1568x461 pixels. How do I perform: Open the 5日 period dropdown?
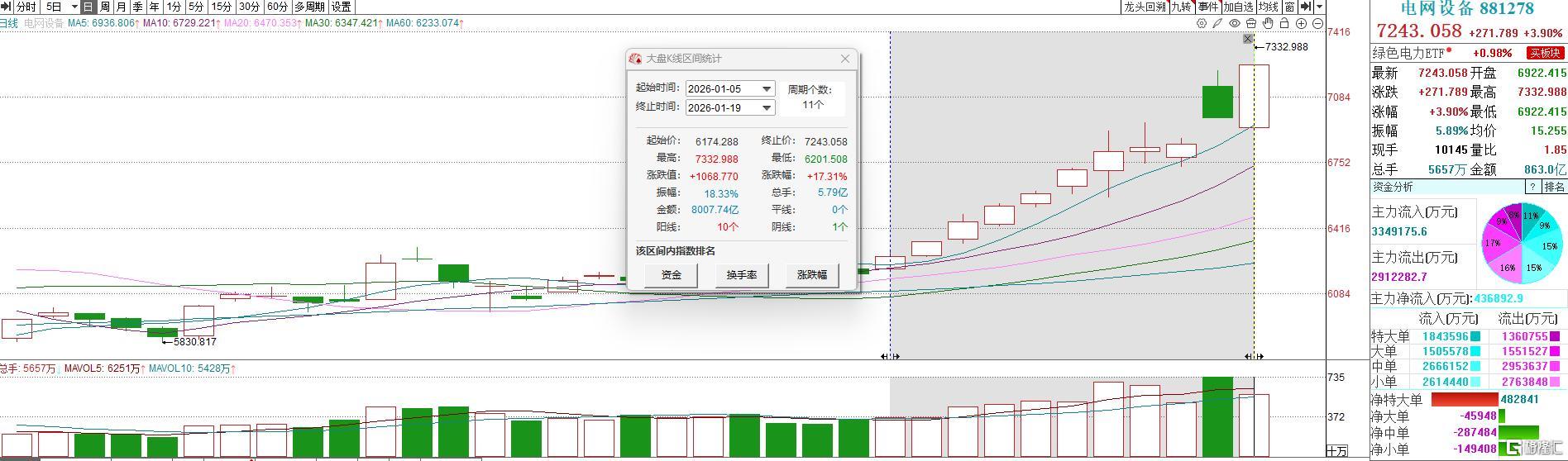(x=74, y=7)
